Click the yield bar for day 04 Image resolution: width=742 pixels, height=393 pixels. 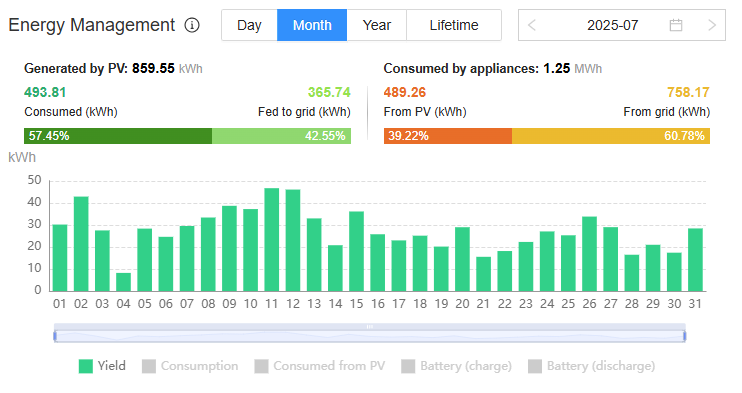point(124,282)
